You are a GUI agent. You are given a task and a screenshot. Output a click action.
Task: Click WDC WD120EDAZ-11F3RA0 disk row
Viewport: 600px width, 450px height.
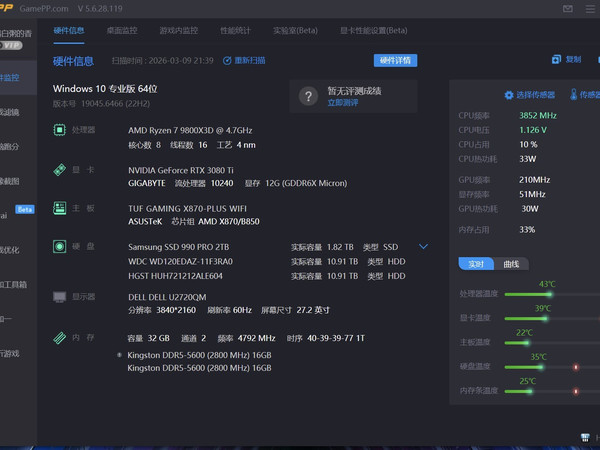tap(267, 262)
